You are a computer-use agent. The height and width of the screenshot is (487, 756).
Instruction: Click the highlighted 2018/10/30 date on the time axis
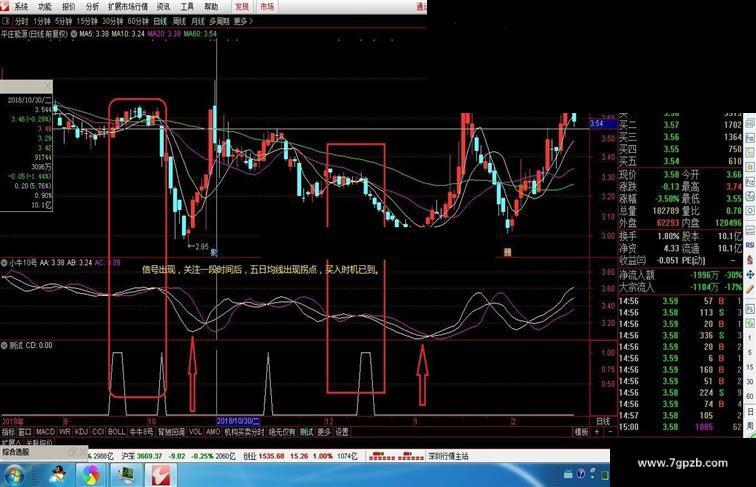(x=239, y=421)
